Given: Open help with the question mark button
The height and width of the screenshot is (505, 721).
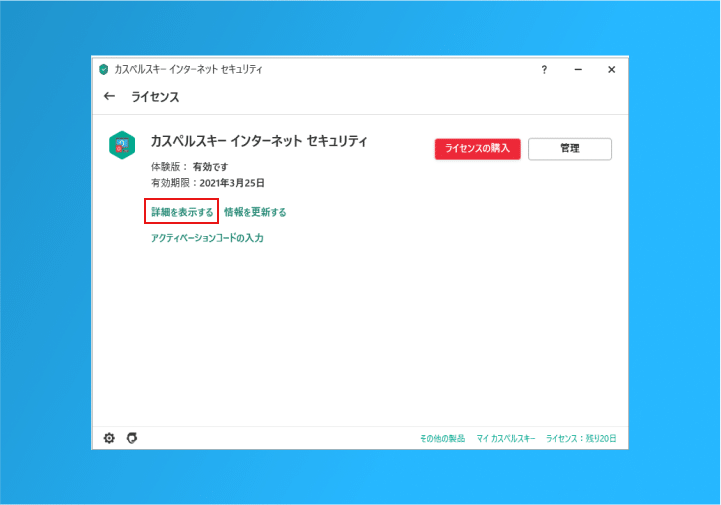Looking at the screenshot, I should pyautogui.click(x=544, y=70).
